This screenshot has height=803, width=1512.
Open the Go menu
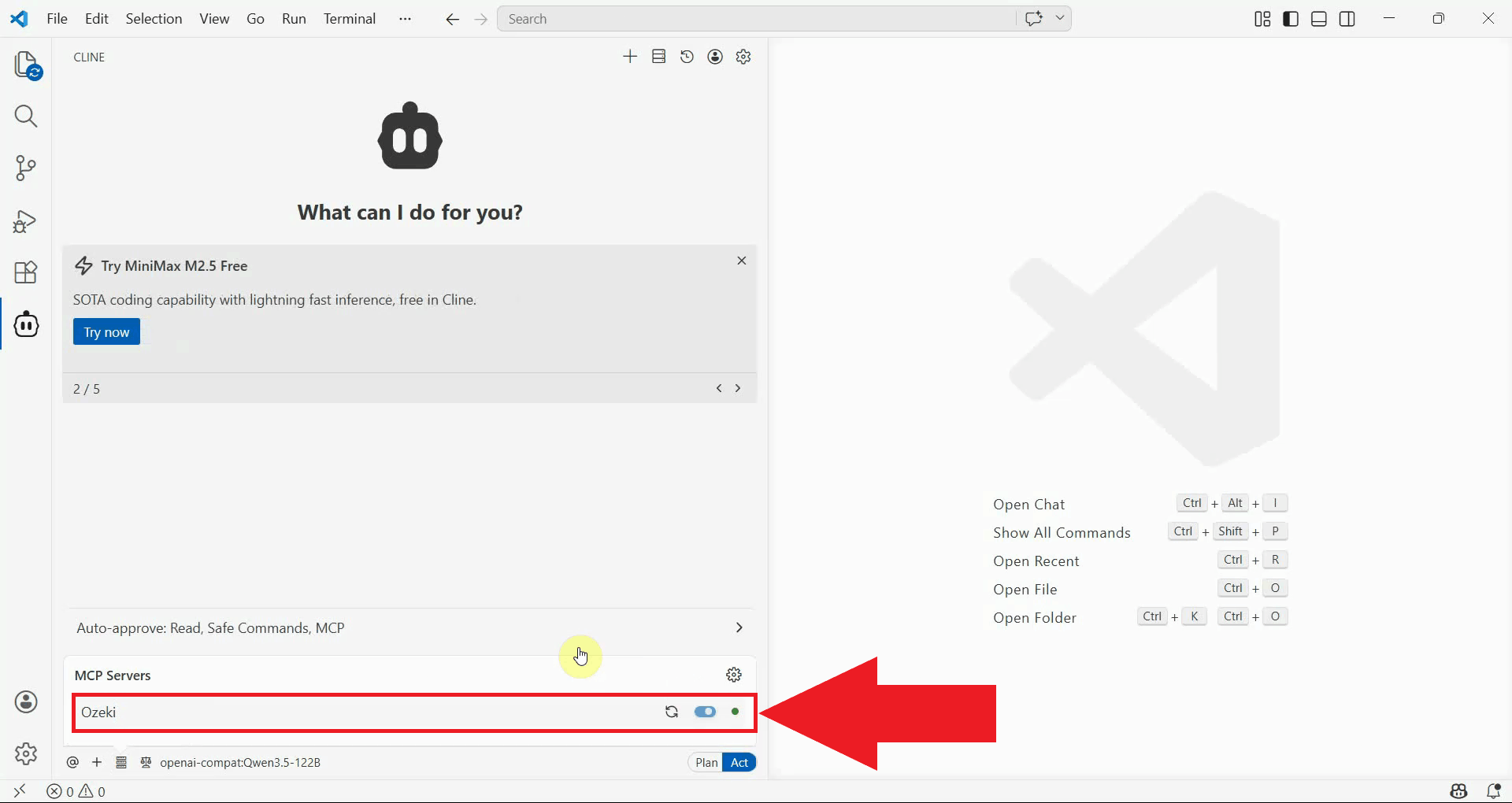255,19
